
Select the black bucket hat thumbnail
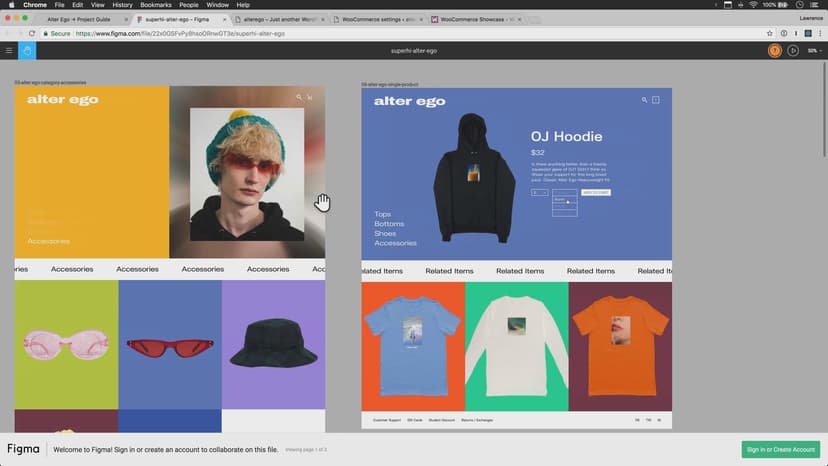pos(273,345)
